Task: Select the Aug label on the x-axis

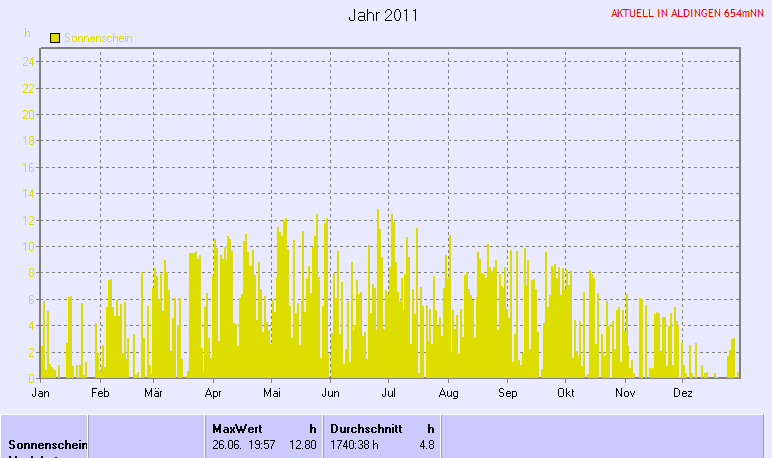Action: click(448, 393)
